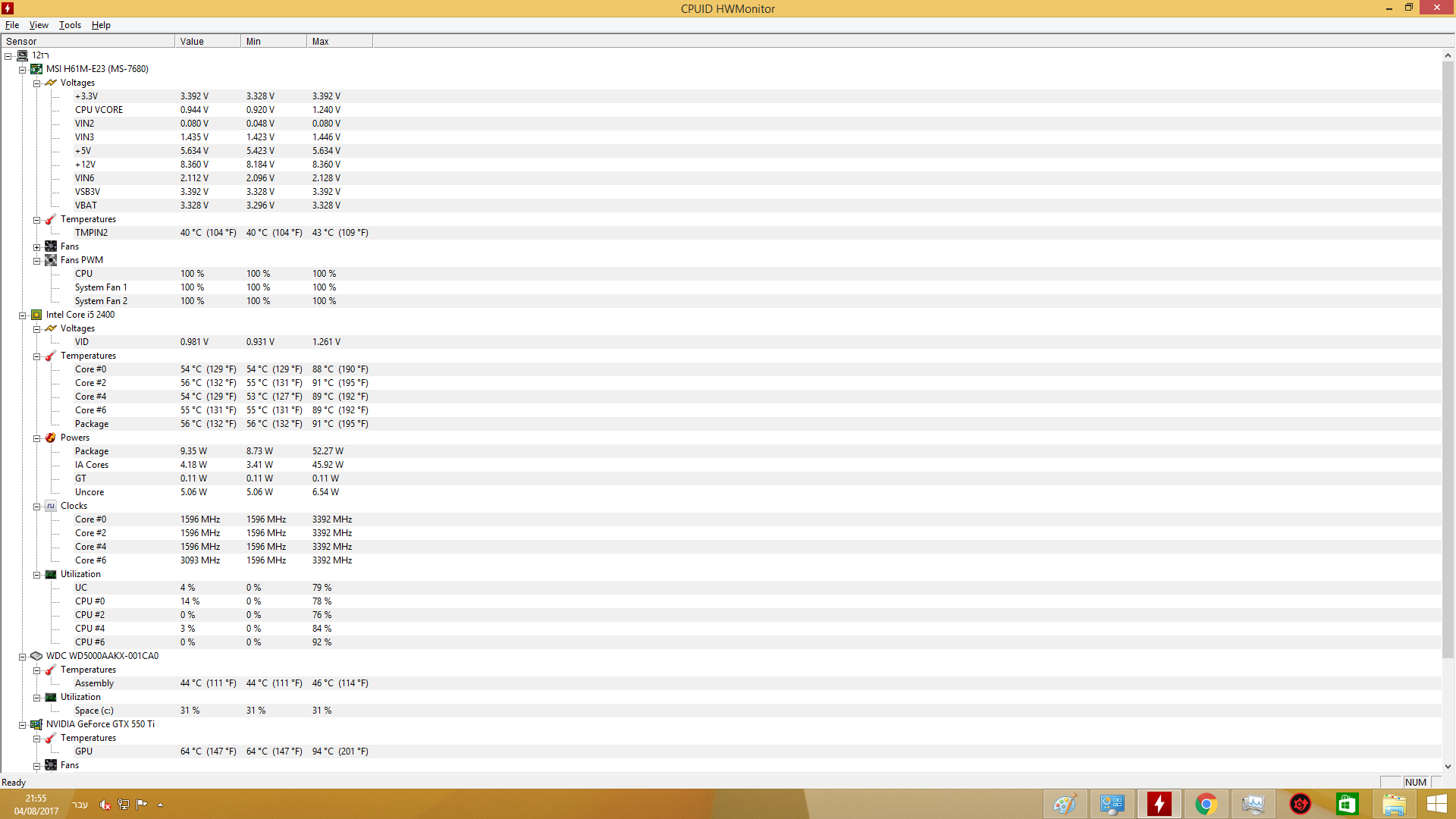Click the NVIDIA GeForce GTX 550 Ti icon

[x=36, y=724]
